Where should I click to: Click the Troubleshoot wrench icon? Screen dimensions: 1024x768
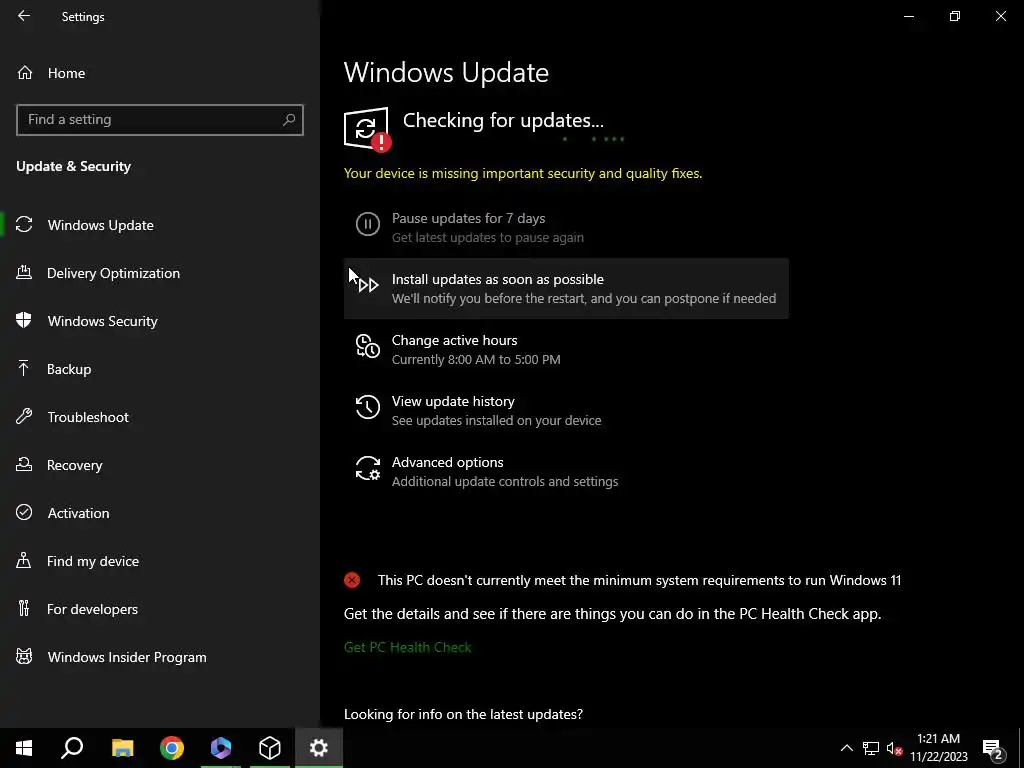click(24, 416)
